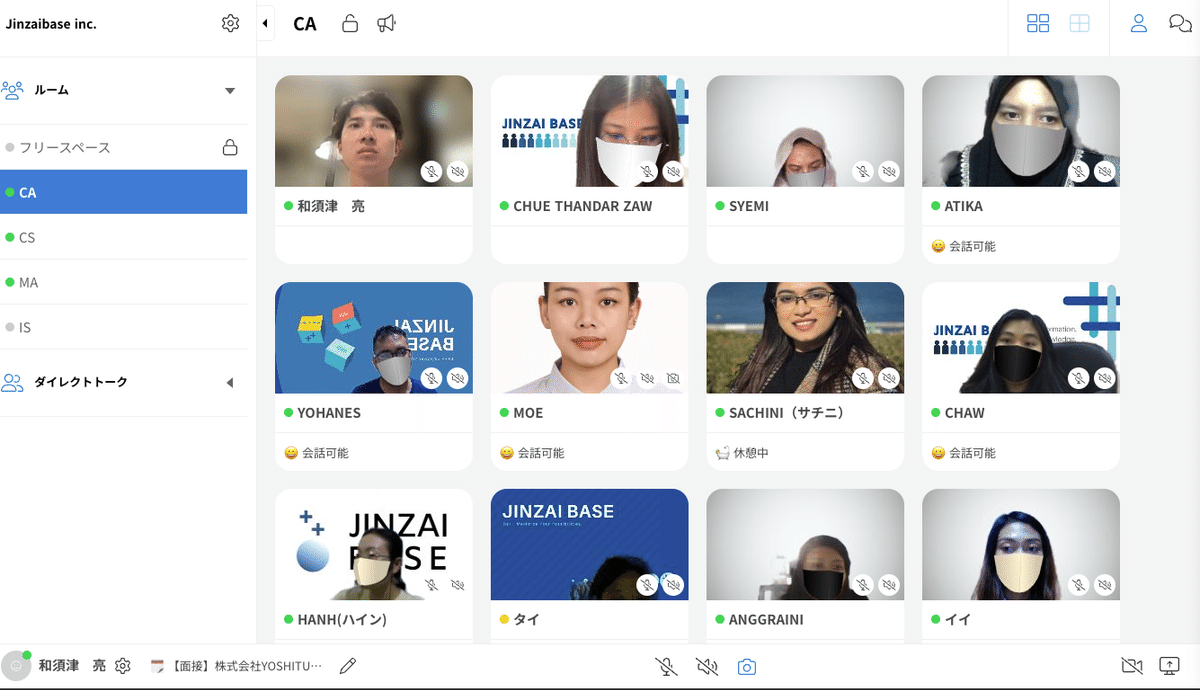This screenshot has height=690, width=1200.
Task: Collapse the left sidebar with arrow
Action: tap(265, 23)
